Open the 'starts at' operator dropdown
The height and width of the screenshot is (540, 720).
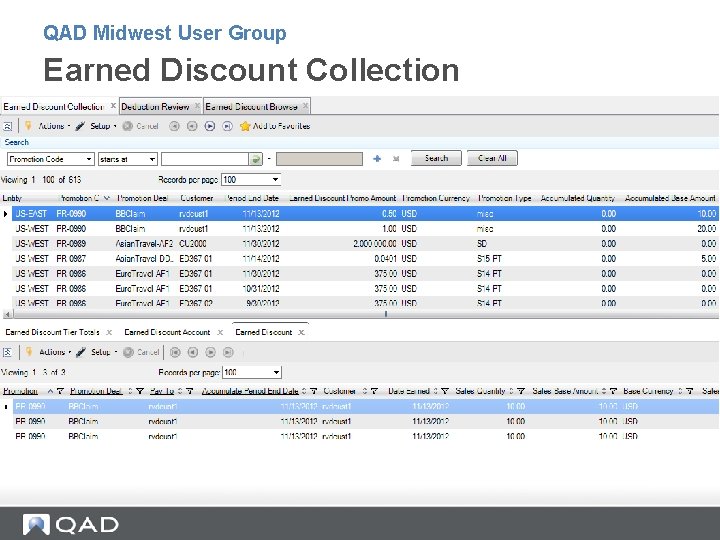click(x=152, y=159)
